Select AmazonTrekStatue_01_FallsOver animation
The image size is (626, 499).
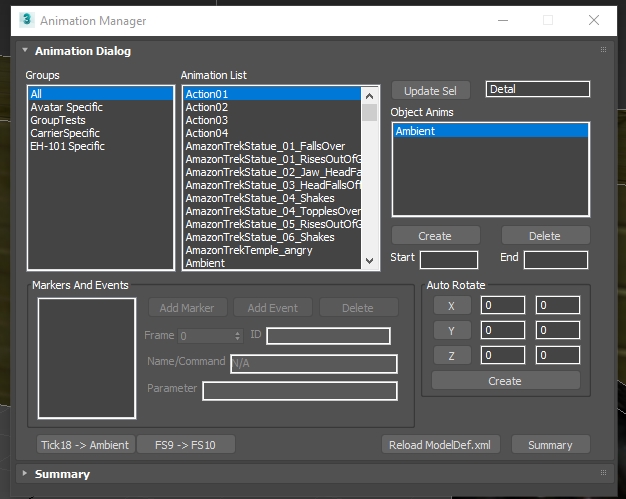tap(272, 146)
